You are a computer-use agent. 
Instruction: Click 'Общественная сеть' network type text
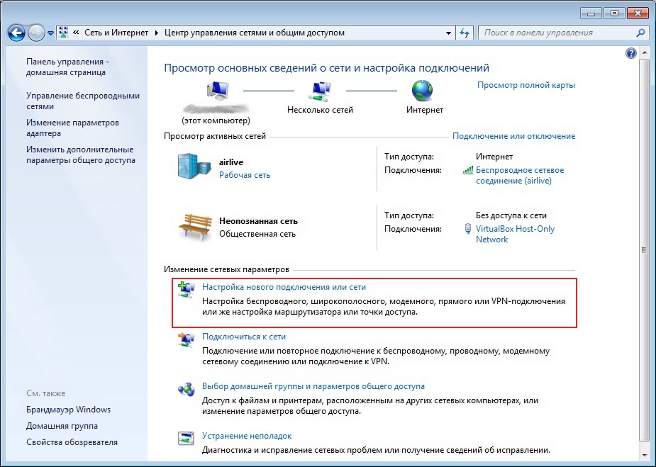tap(257, 234)
